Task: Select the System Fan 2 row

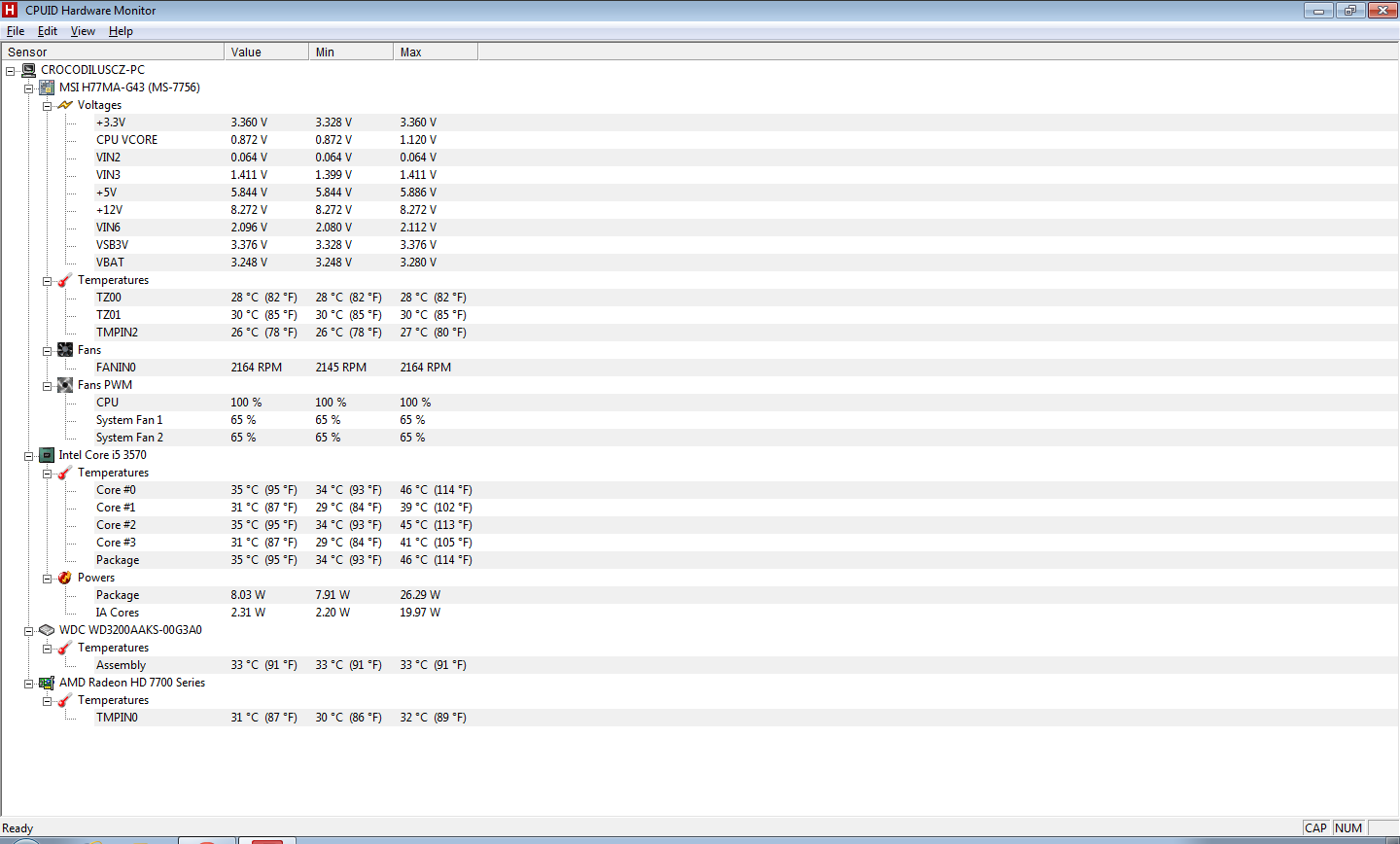Action: tap(747, 438)
